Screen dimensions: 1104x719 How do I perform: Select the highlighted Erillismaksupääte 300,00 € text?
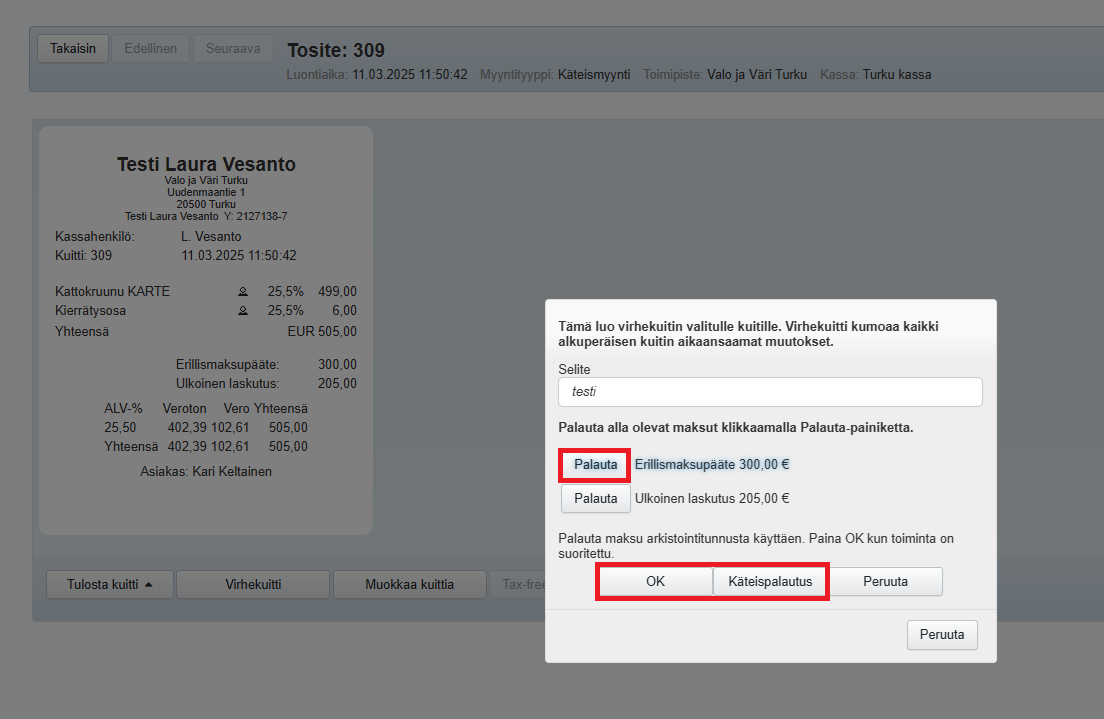[712, 464]
